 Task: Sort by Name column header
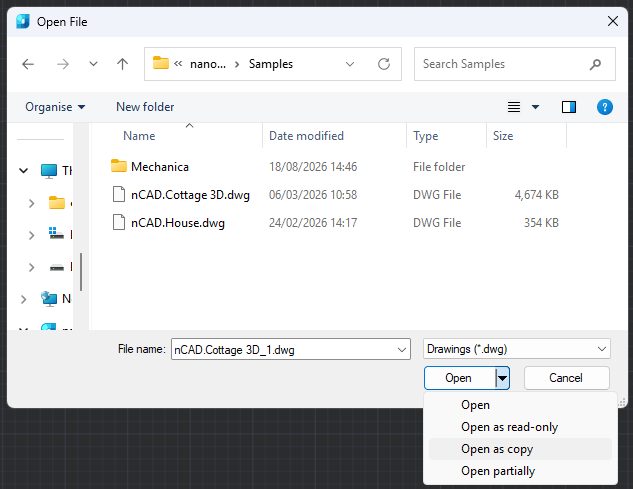139,136
